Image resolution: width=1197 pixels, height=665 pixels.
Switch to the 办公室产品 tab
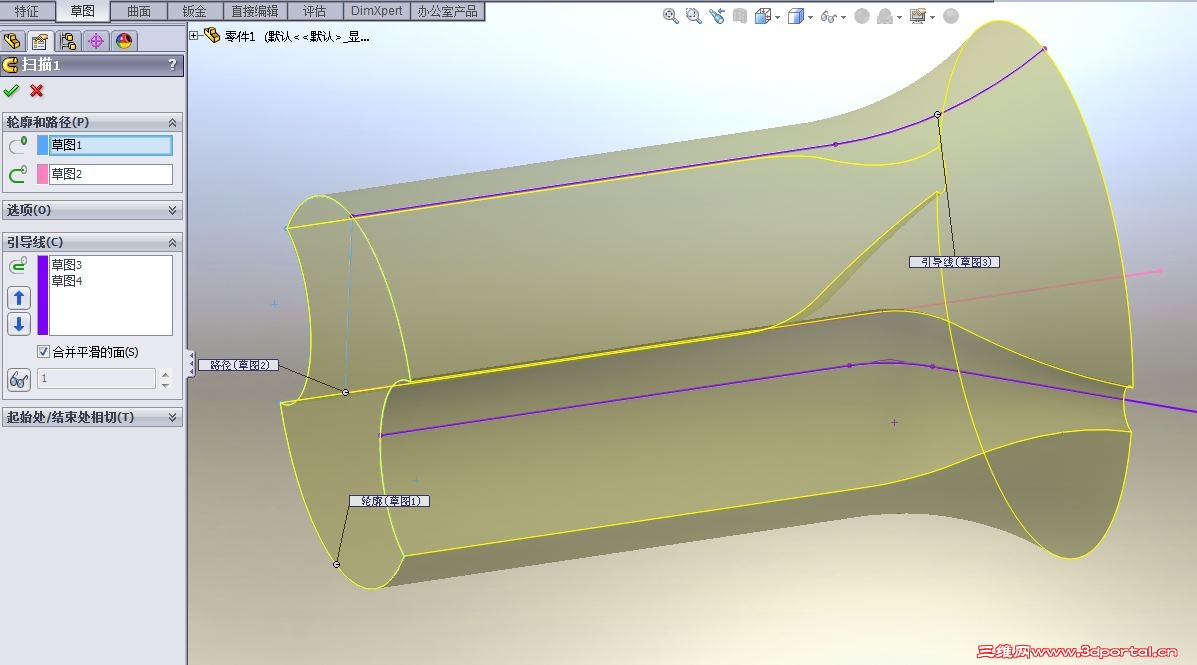[447, 11]
